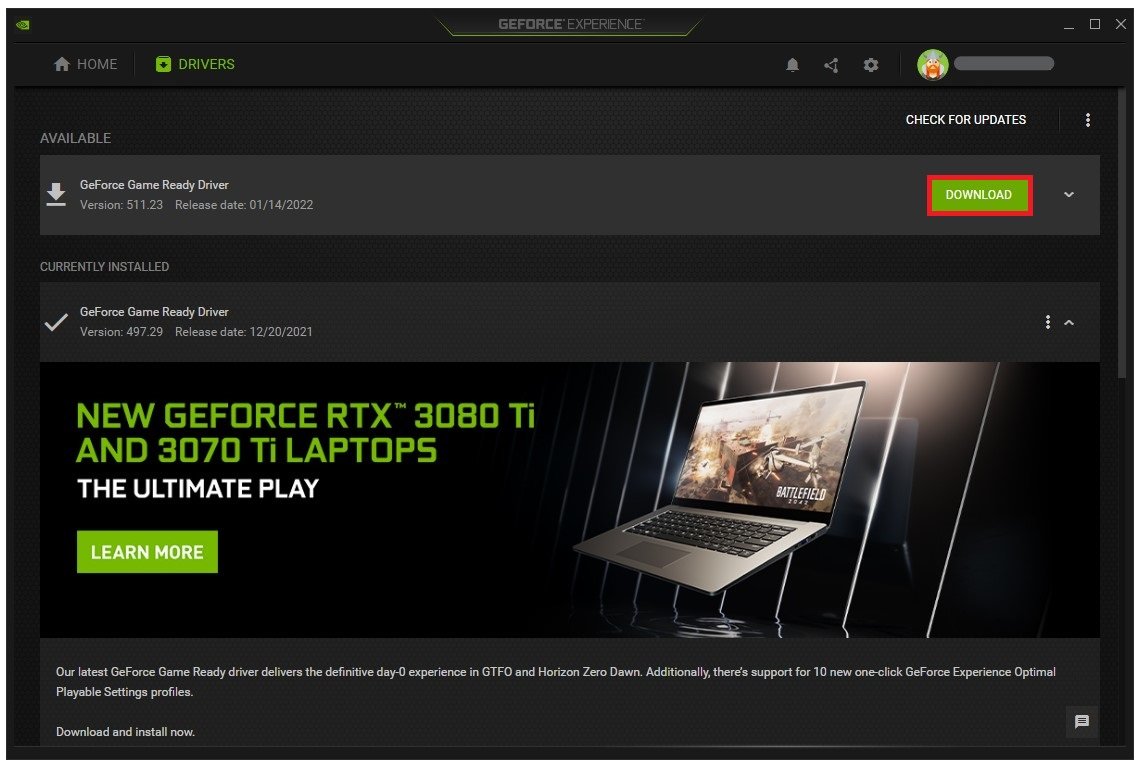Click the user profile avatar
This screenshot has width=1144, height=765.
pyautogui.click(x=932, y=65)
